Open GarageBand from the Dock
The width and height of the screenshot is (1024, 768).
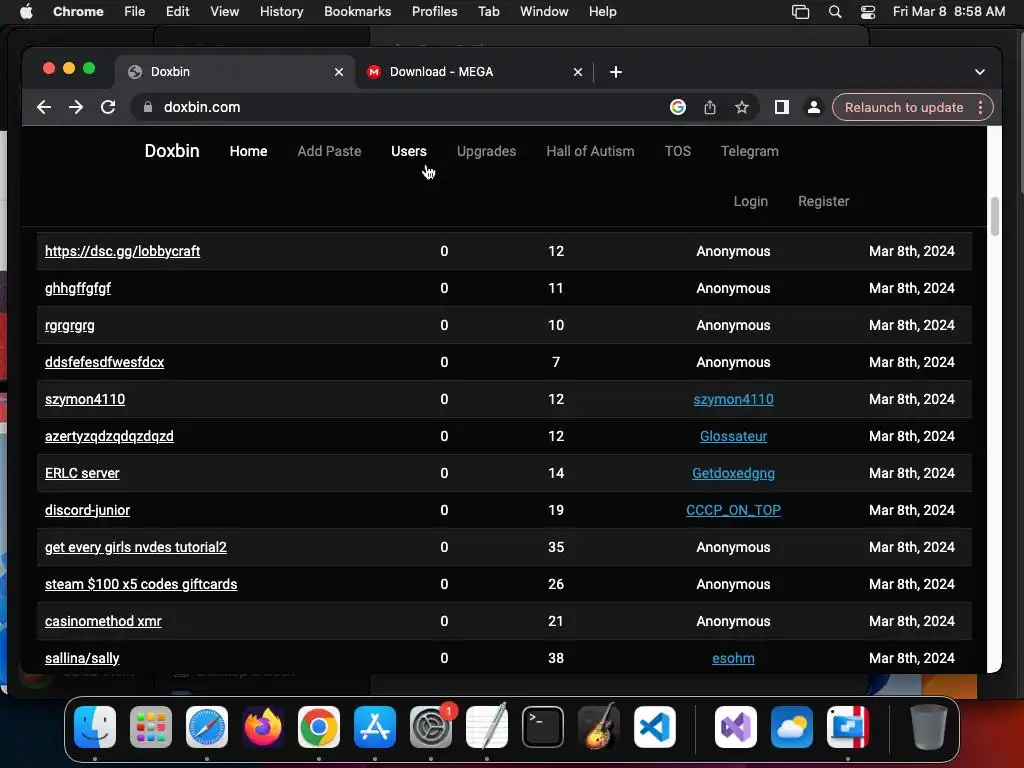tap(599, 727)
